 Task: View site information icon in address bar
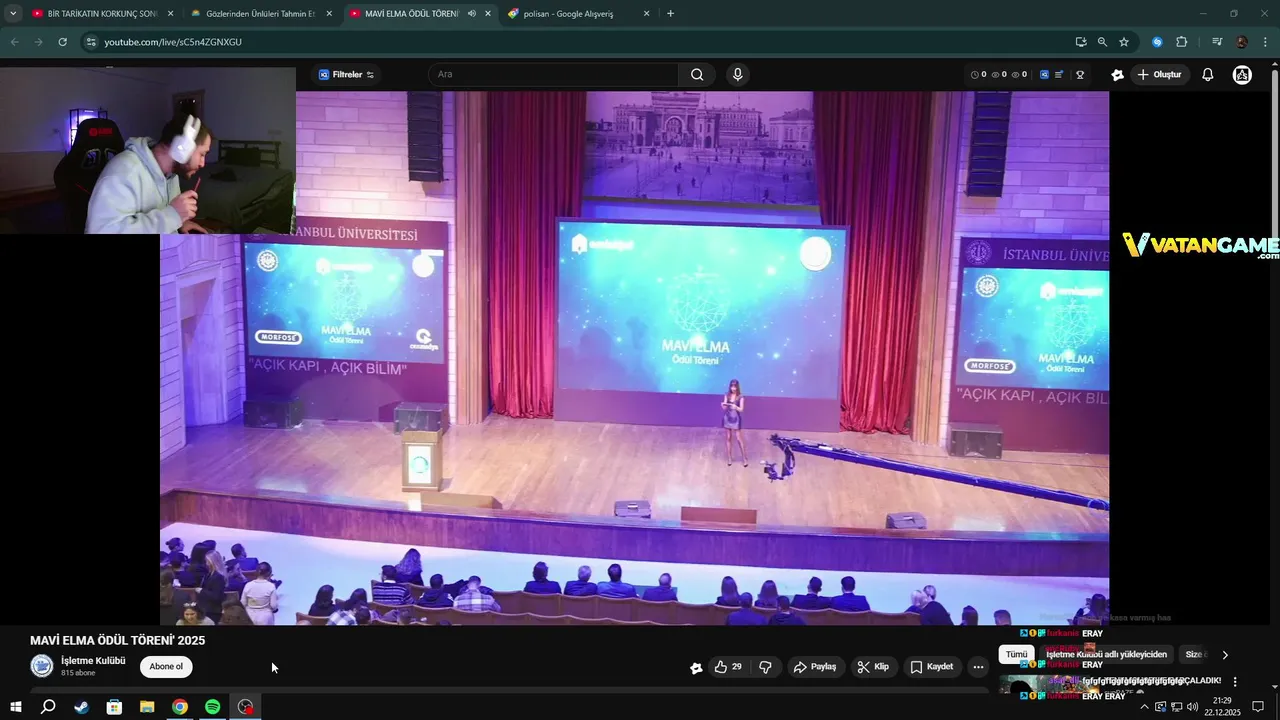click(x=91, y=42)
